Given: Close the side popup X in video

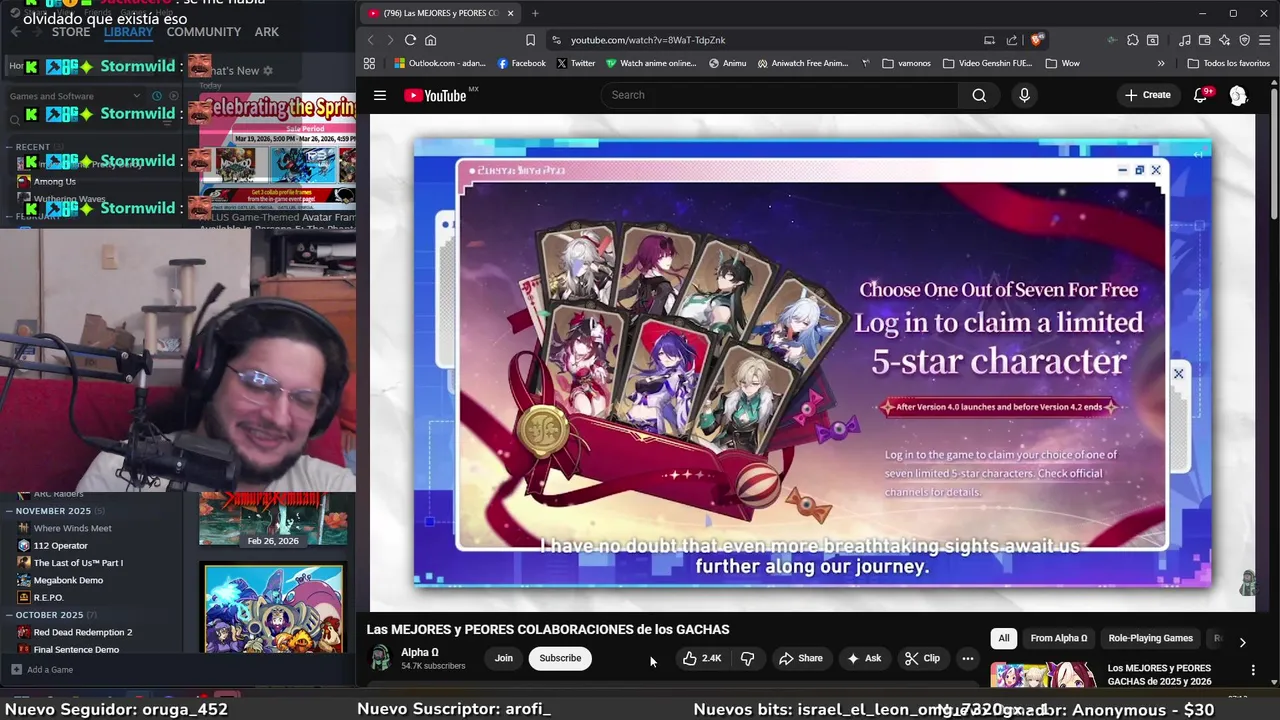Looking at the screenshot, I should pyautogui.click(x=1178, y=373).
